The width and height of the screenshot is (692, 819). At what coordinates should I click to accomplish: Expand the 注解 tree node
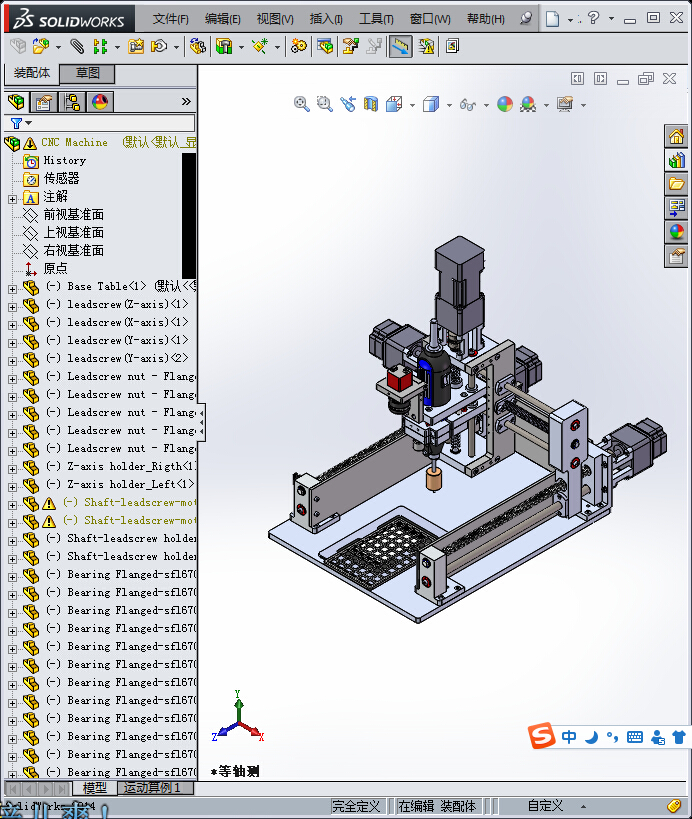[12, 199]
